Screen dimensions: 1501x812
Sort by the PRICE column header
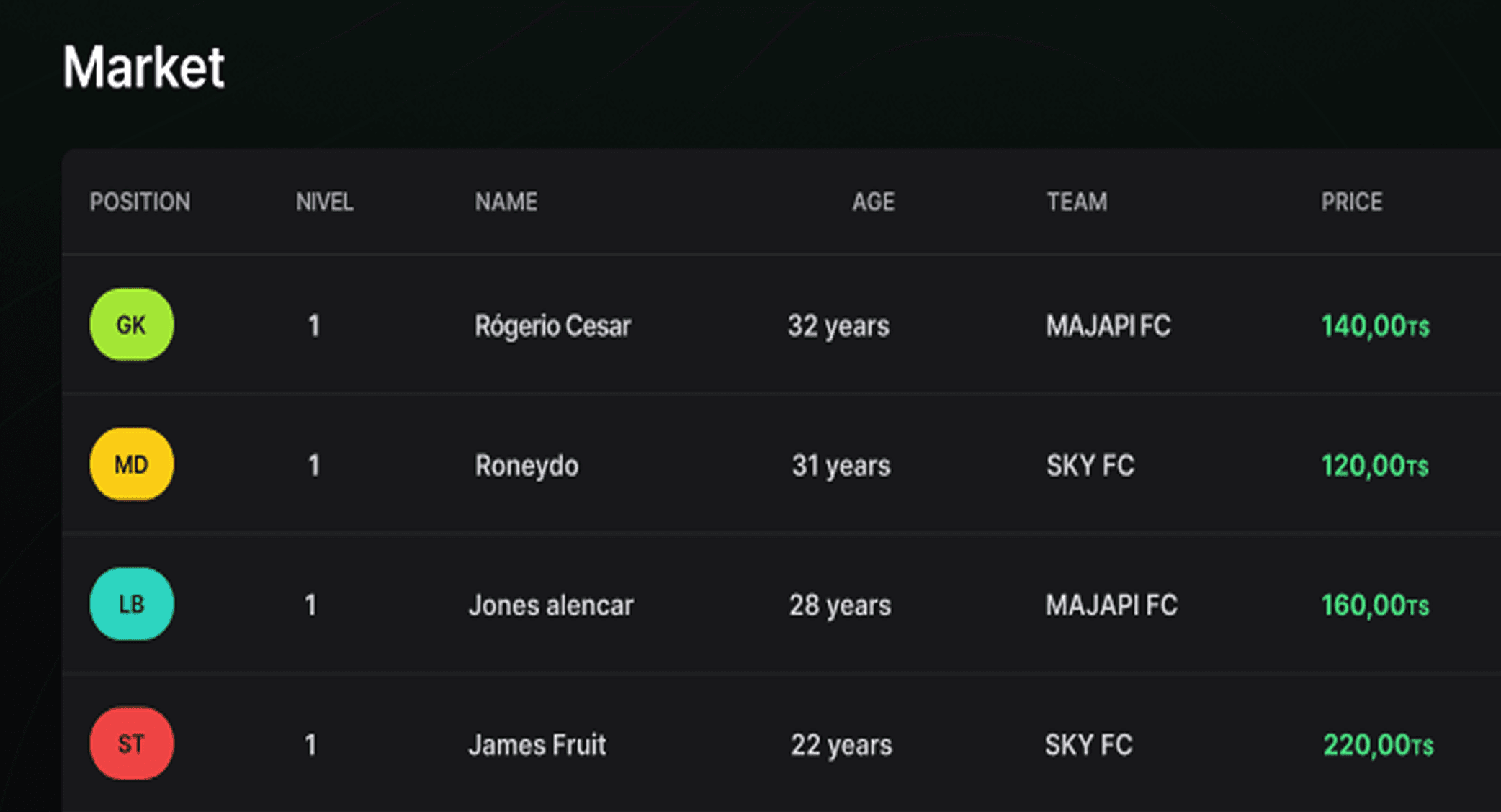click(x=1351, y=202)
